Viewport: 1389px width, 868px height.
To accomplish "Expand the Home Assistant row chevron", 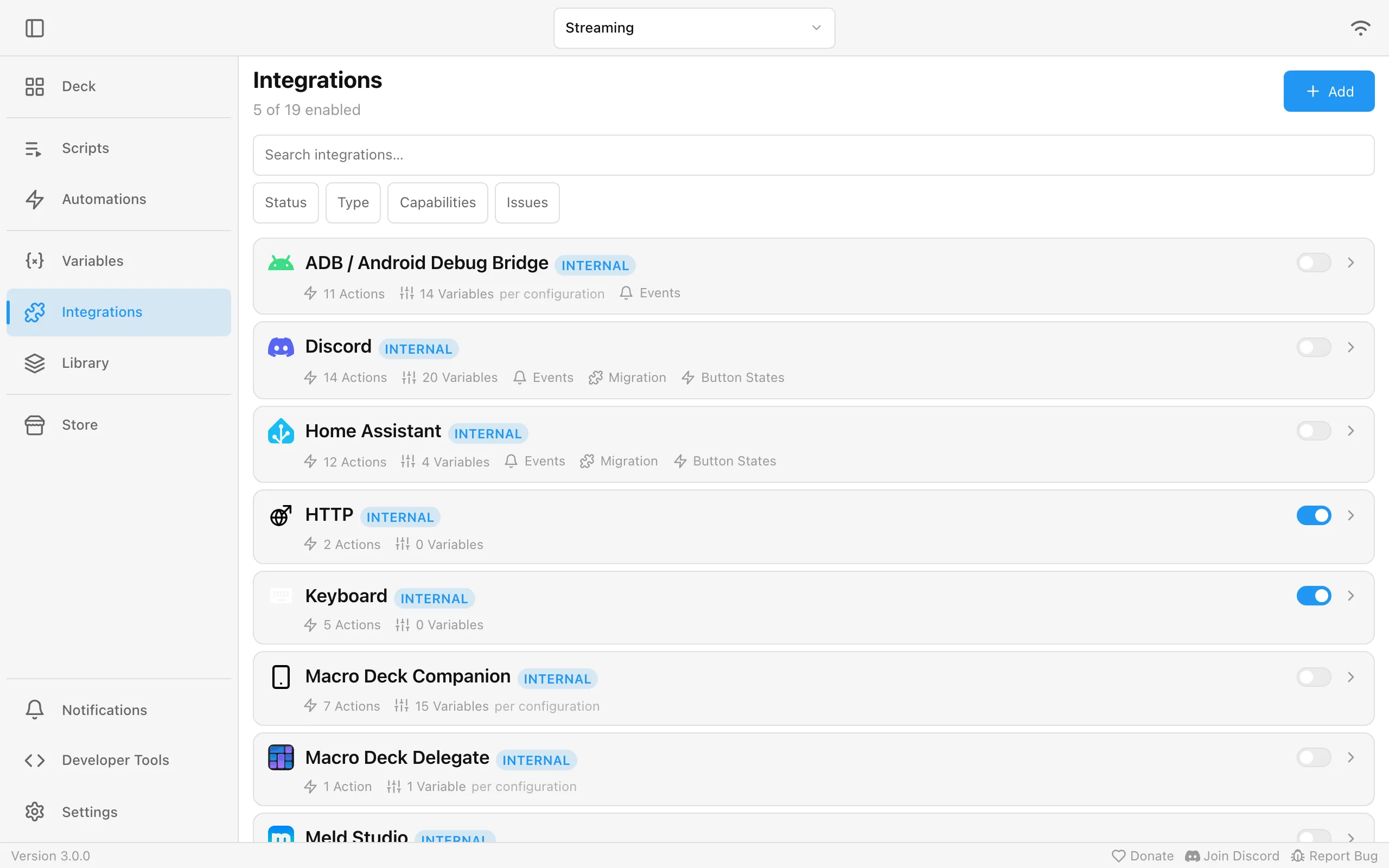I will point(1350,431).
